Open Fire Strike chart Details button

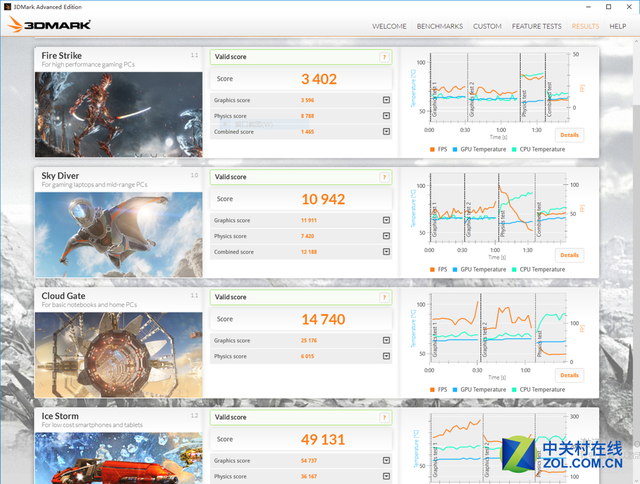pos(569,135)
